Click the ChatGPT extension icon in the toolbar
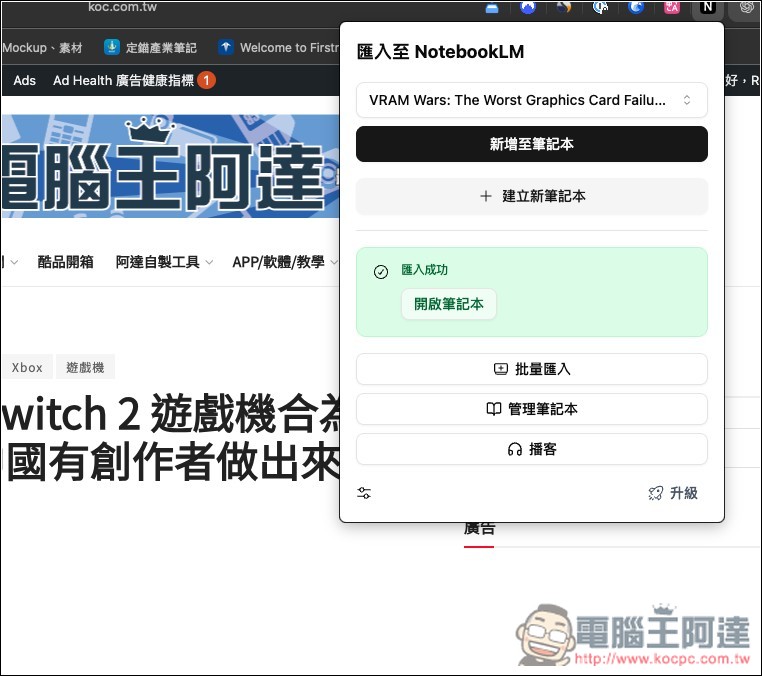 (x=747, y=7)
